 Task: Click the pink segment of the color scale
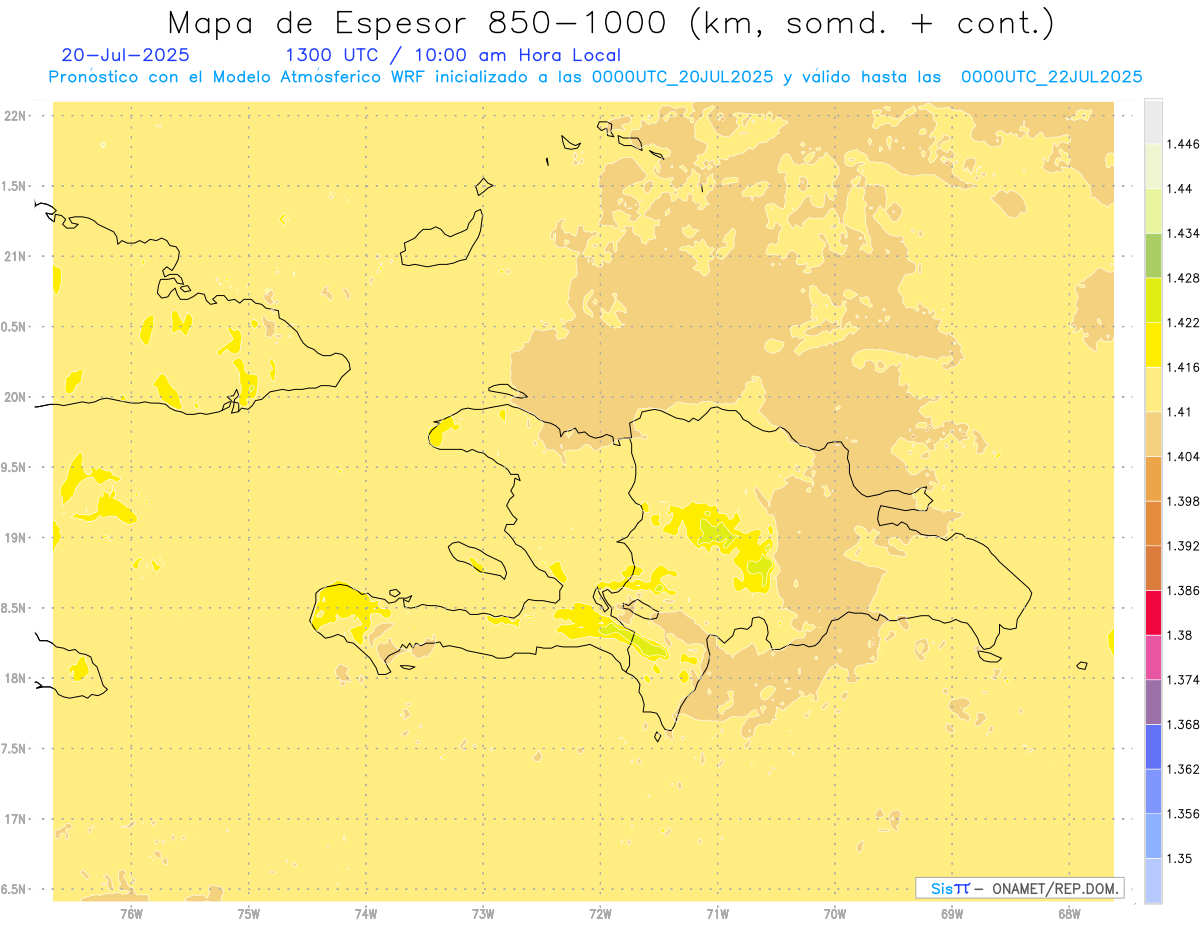tap(1153, 657)
